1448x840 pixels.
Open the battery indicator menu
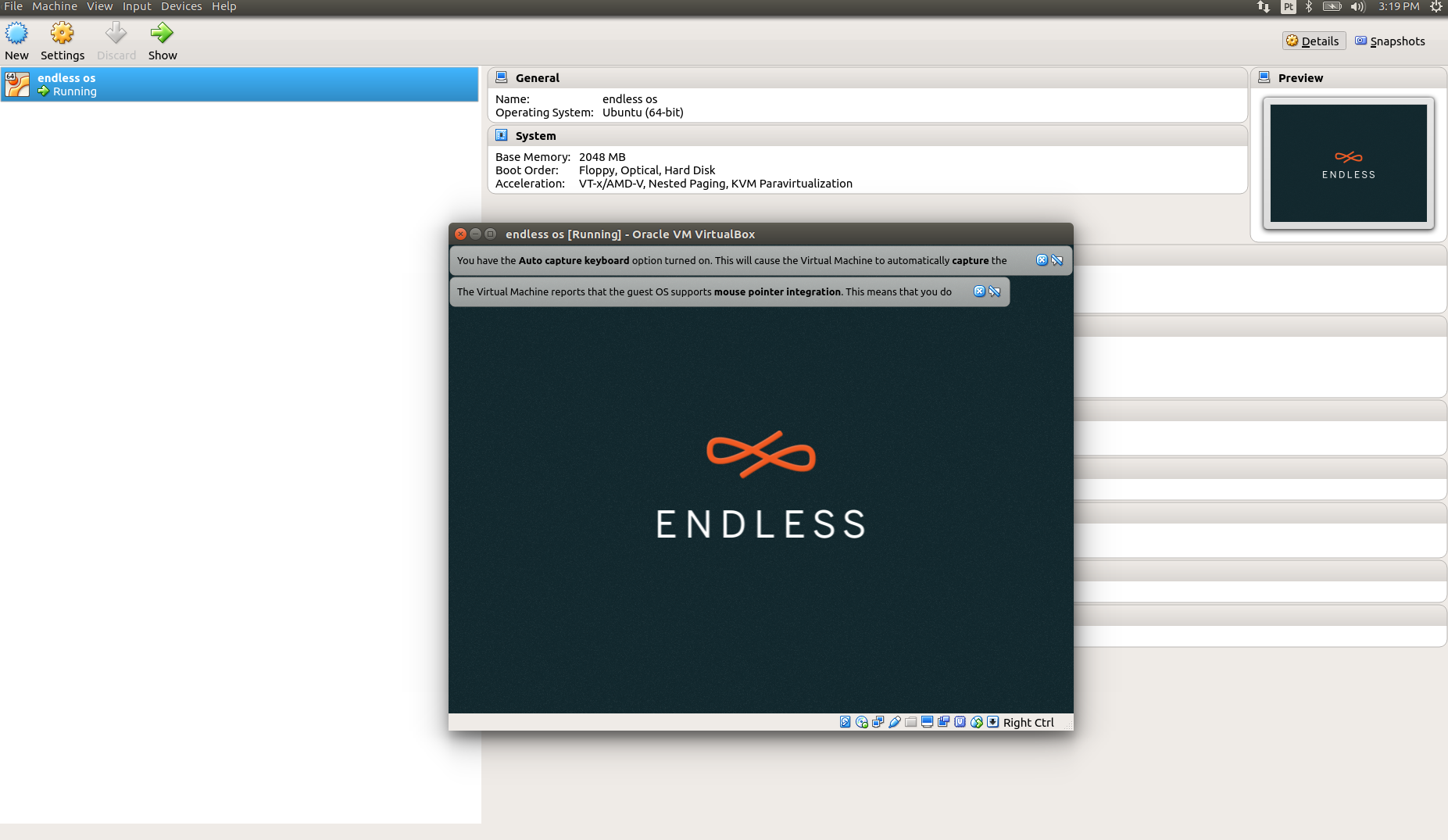click(1332, 6)
